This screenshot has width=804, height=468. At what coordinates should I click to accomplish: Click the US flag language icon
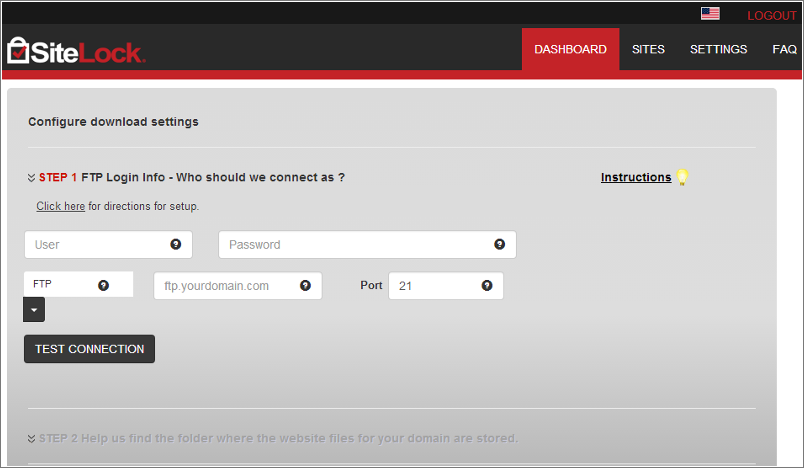tap(710, 14)
